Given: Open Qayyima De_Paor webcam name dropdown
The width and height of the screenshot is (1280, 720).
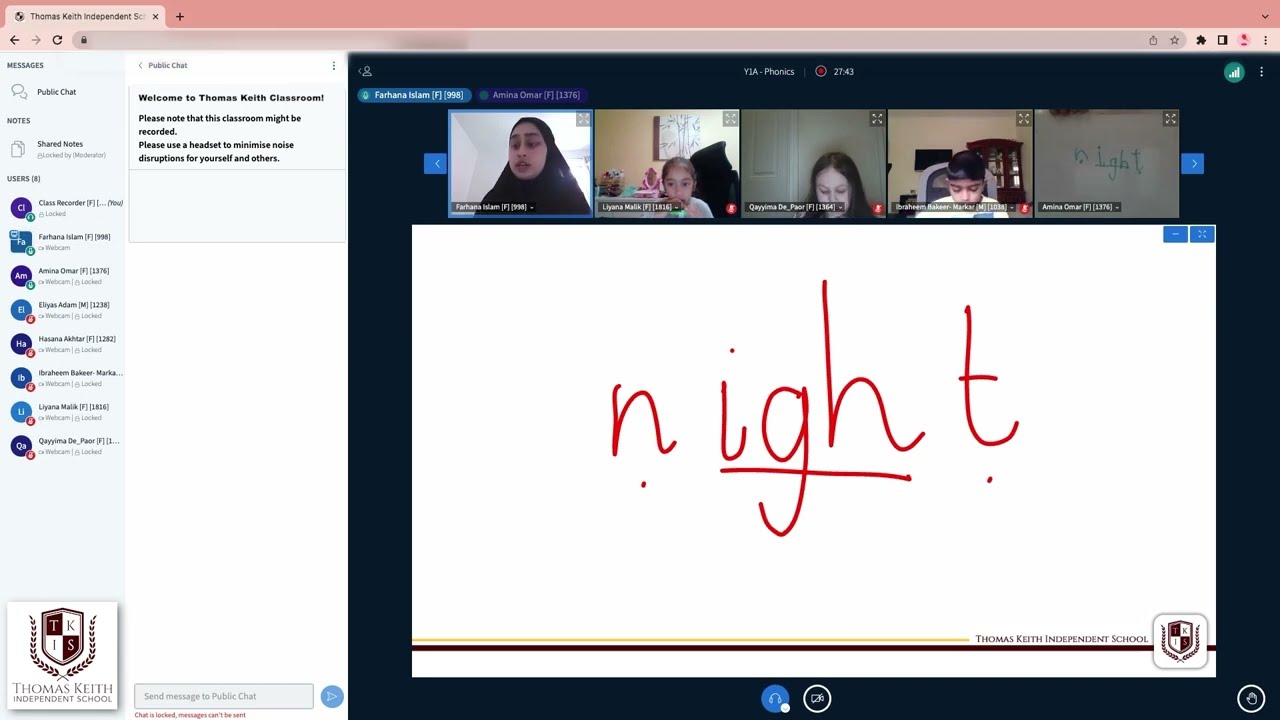Looking at the screenshot, I should click(795, 207).
